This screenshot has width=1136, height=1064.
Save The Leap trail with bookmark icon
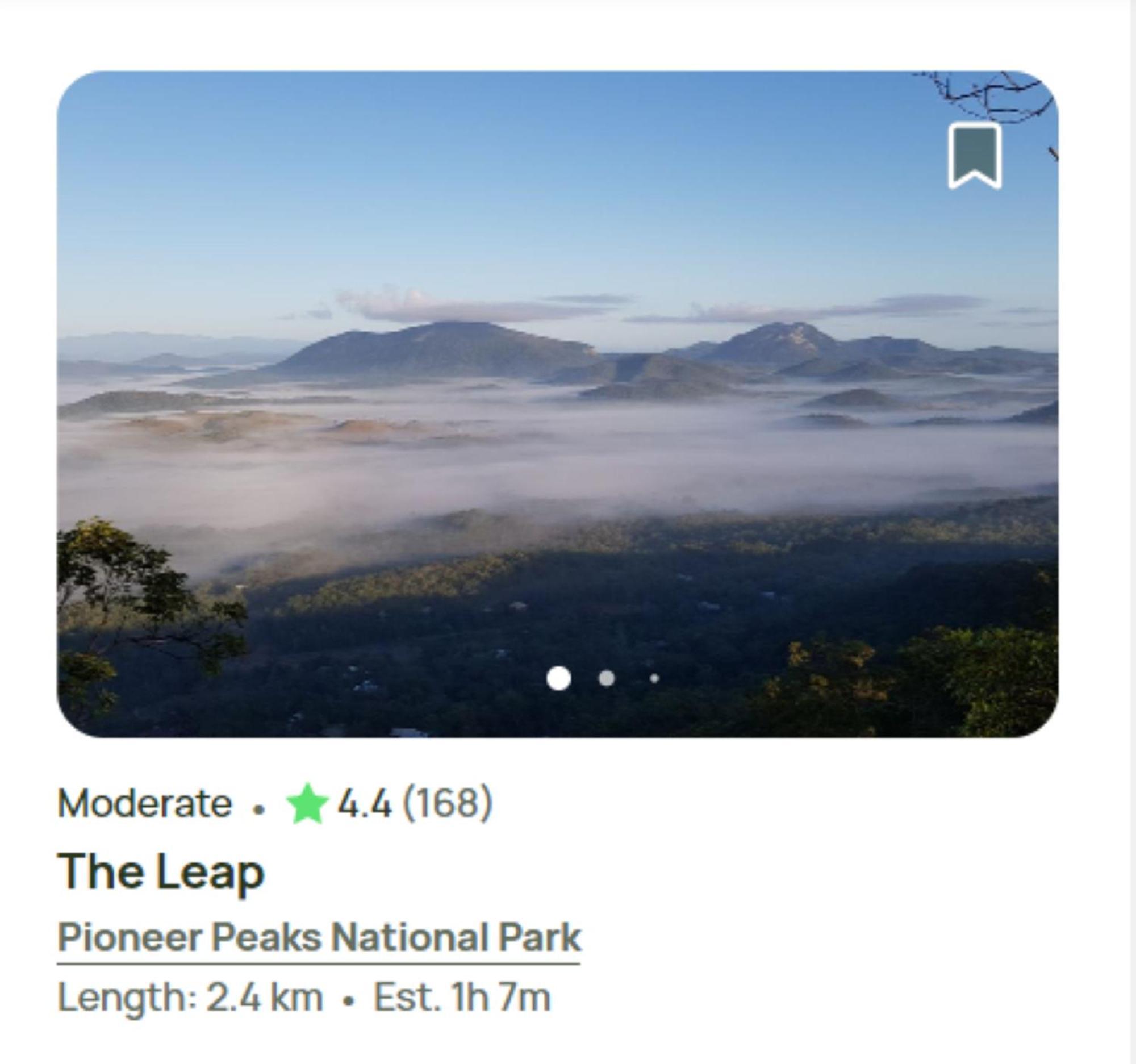[975, 156]
